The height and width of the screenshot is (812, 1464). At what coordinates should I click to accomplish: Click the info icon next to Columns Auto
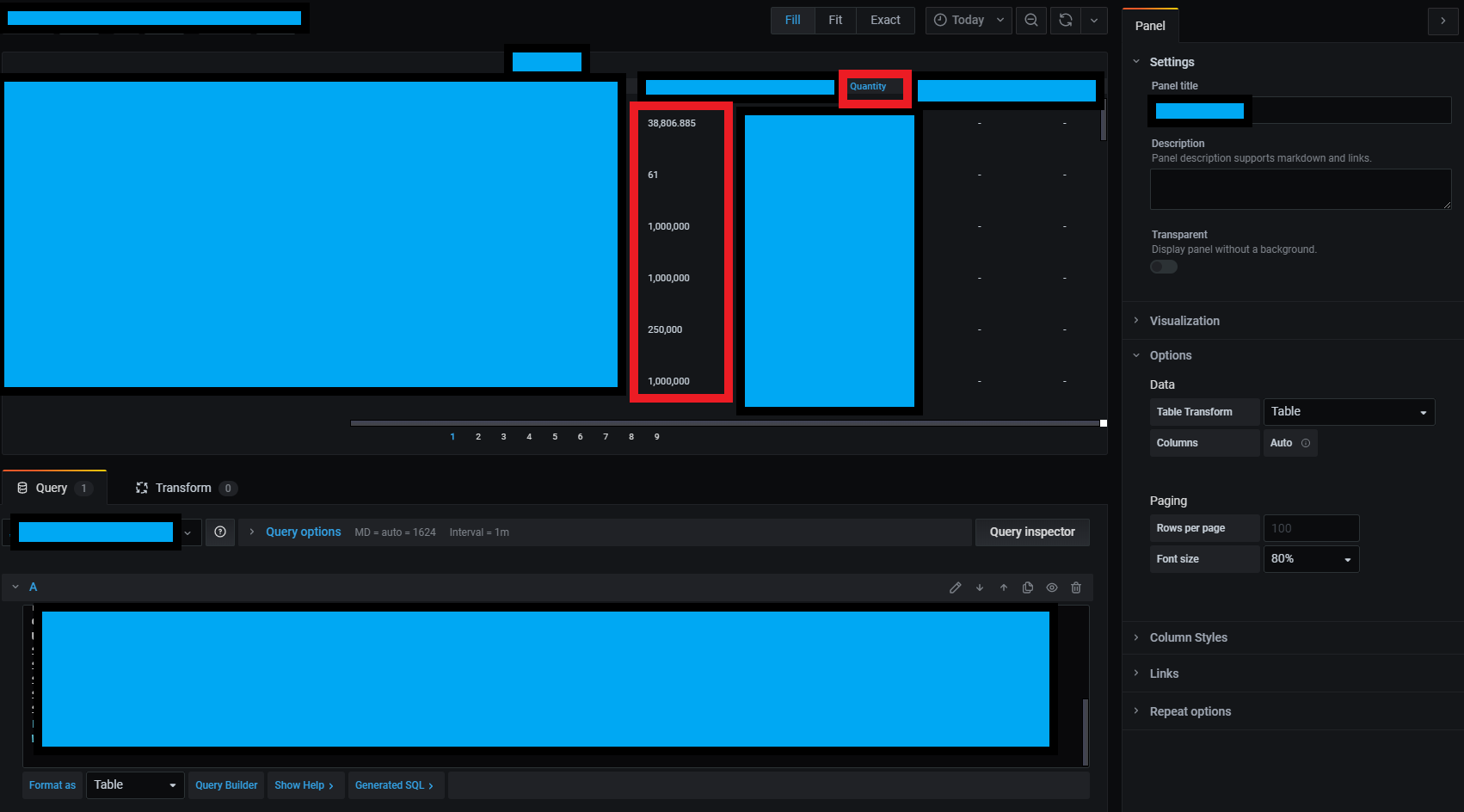click(x=1304, y=442)
